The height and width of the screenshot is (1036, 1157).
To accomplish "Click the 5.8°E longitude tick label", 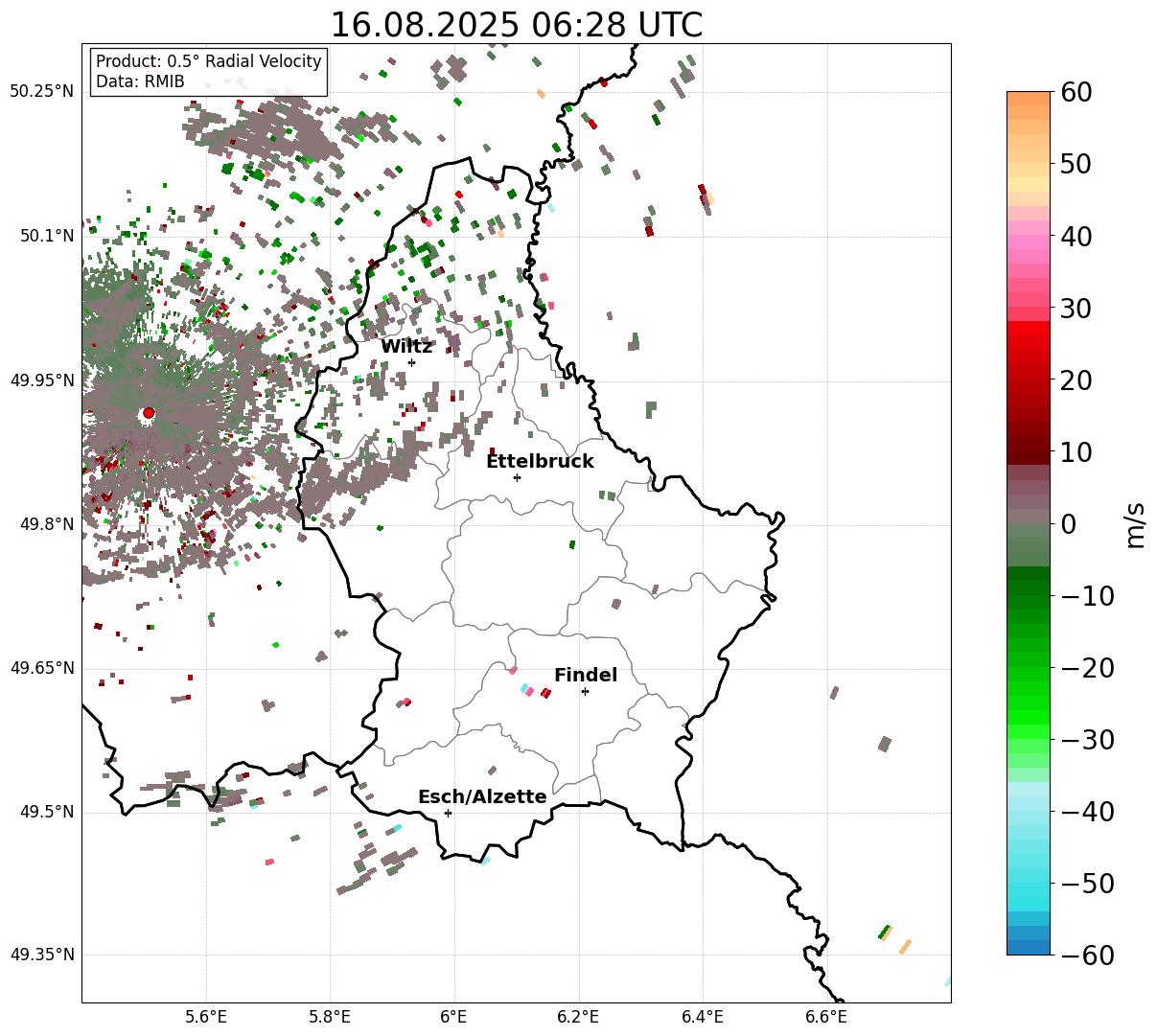I will point(330,1018).
